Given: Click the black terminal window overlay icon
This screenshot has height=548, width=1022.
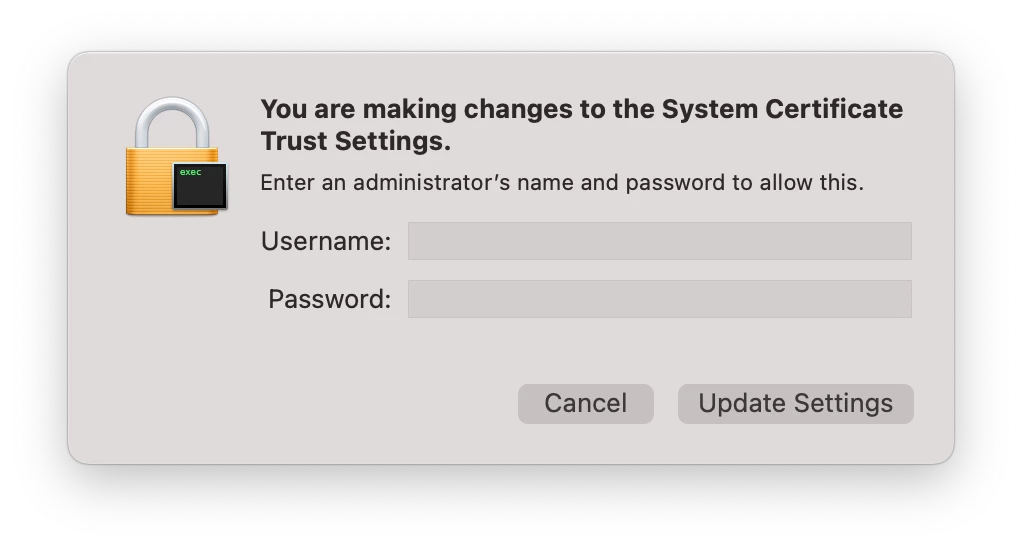Looking at the screenshot, I should [x=200, y=186].
